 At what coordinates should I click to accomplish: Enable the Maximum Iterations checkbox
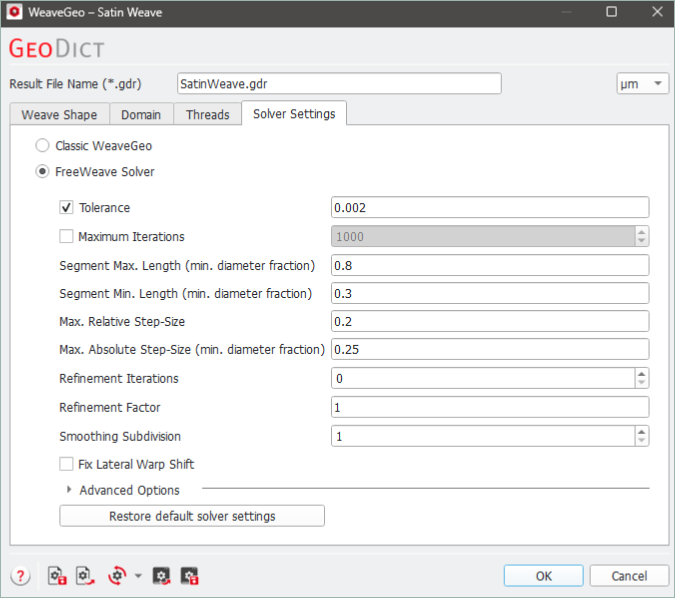66,236
